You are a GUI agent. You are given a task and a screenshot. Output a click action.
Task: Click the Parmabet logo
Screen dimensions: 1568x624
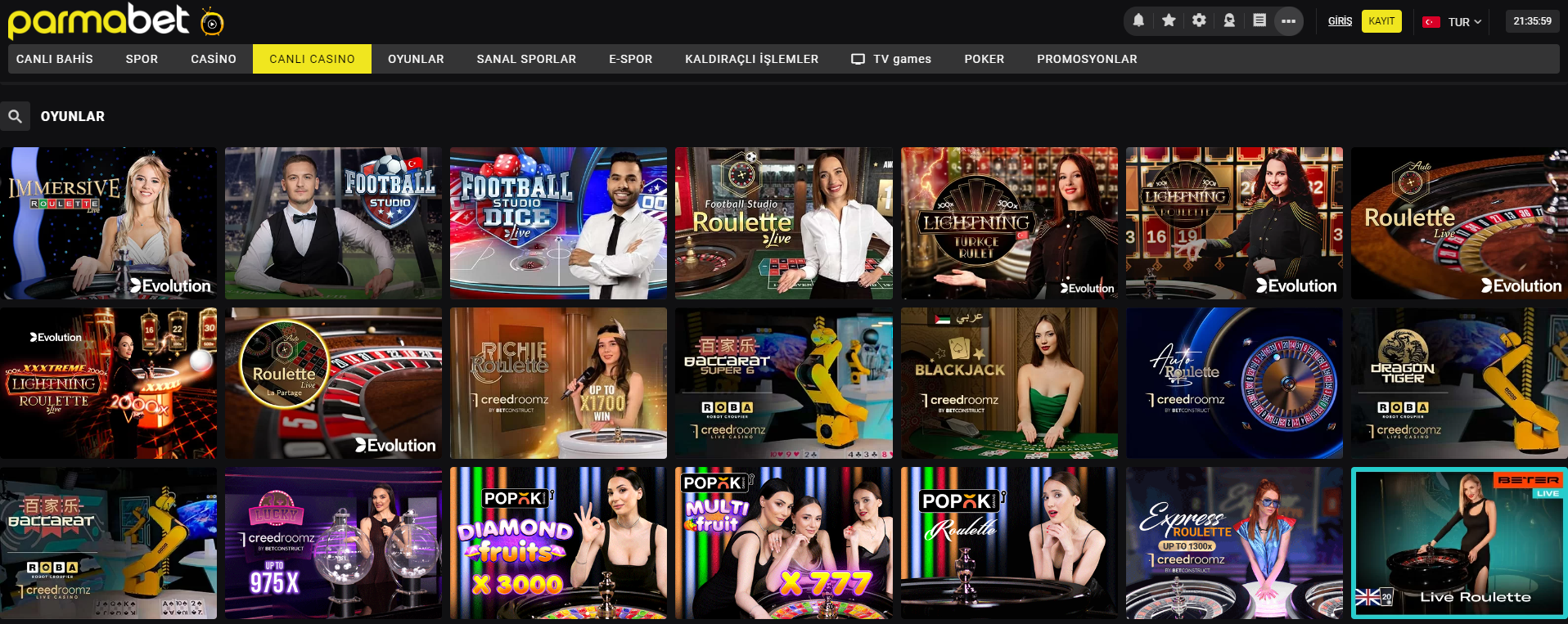98,20
